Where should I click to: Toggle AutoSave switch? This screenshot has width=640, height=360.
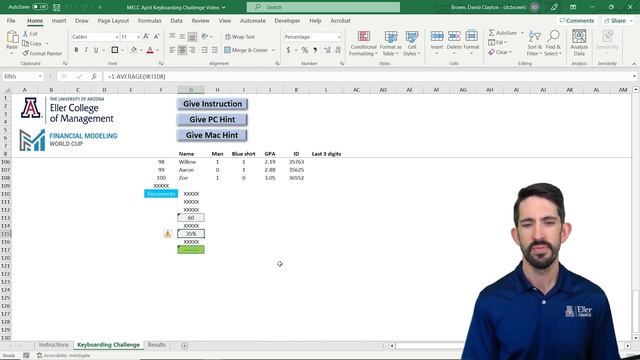[40, 7]
